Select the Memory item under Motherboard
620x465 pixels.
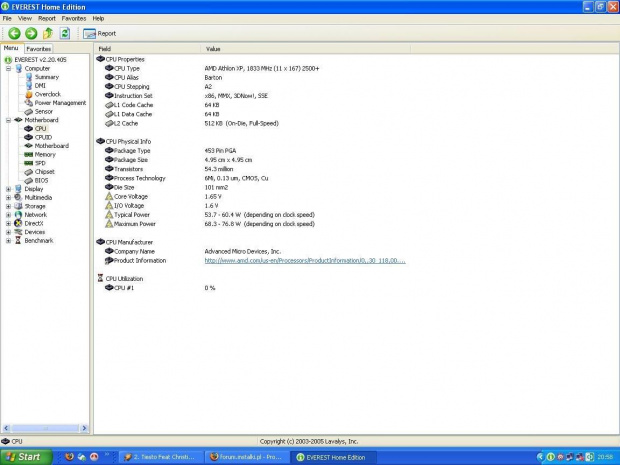coord(45,154)
